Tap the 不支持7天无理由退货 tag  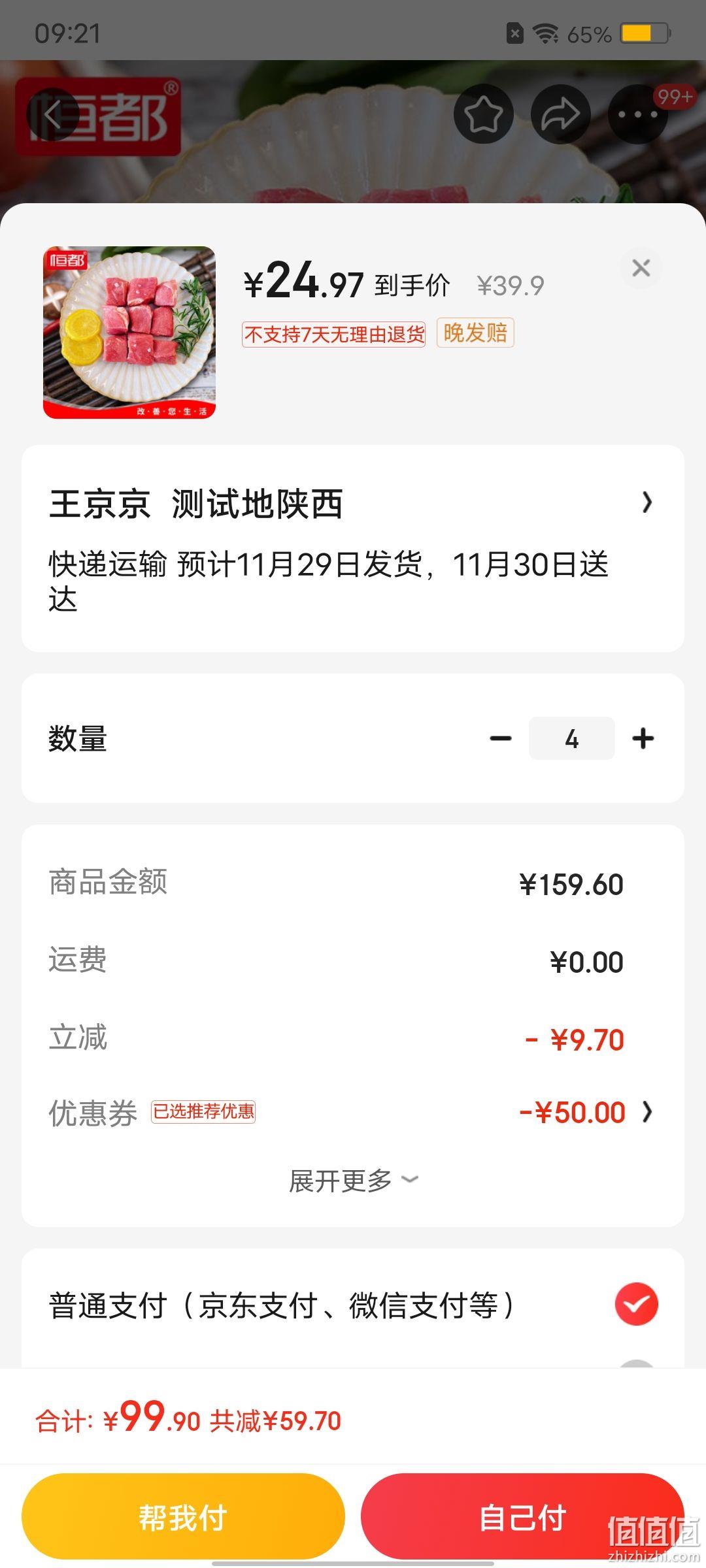tap(333, 335)
